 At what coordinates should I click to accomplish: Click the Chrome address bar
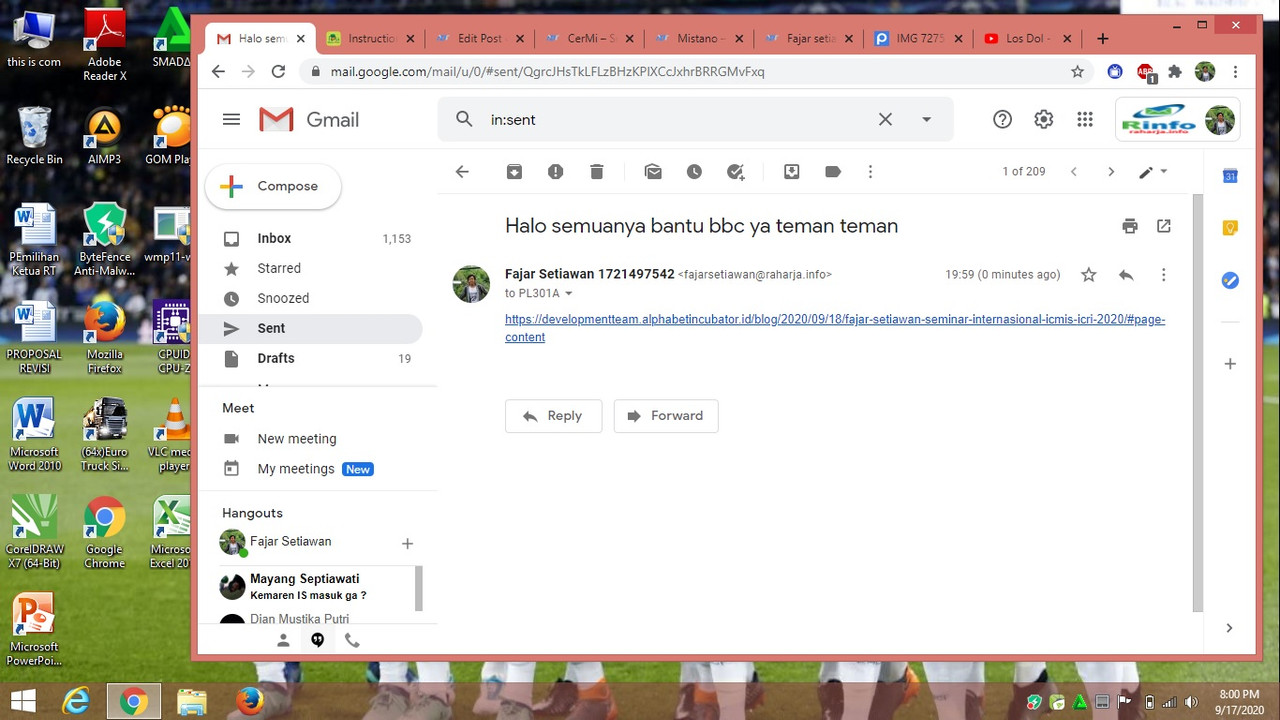[x=685, y=72]
